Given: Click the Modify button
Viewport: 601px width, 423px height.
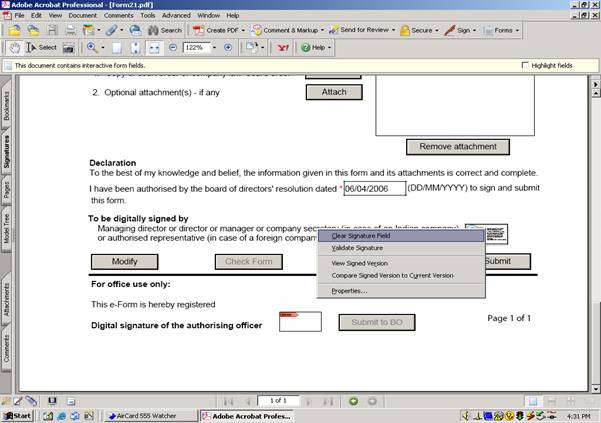Looking at the screenshot, I should 124,261.
